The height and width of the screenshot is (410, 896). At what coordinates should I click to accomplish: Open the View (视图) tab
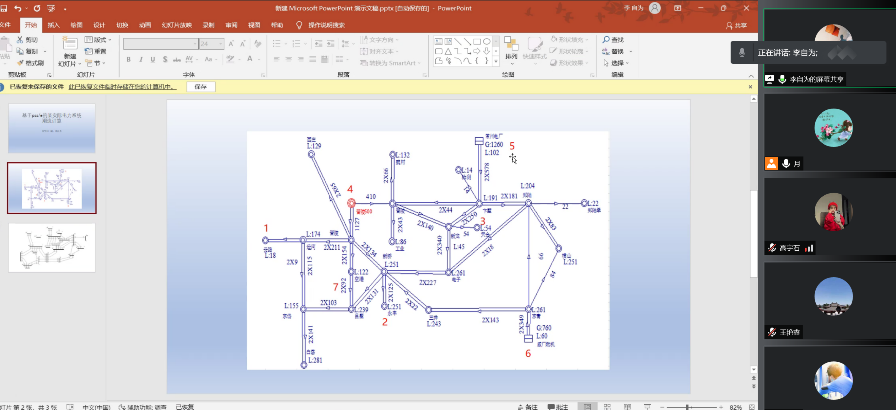tap(254, 25)
